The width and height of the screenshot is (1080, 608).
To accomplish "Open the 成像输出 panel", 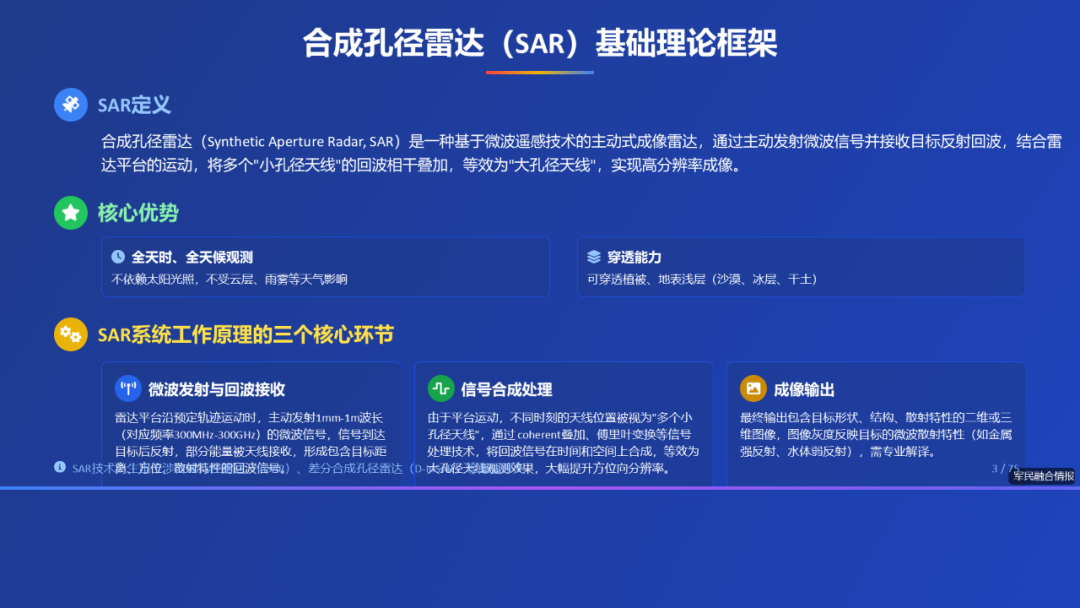I will (875, 420).
